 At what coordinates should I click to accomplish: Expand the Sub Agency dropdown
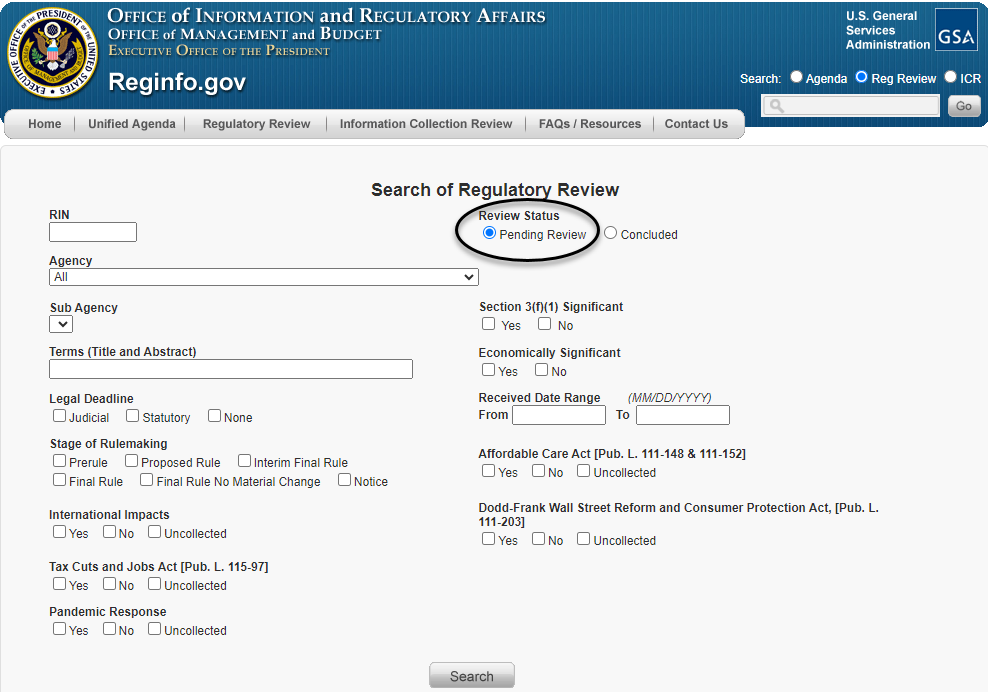pos(61,324)
